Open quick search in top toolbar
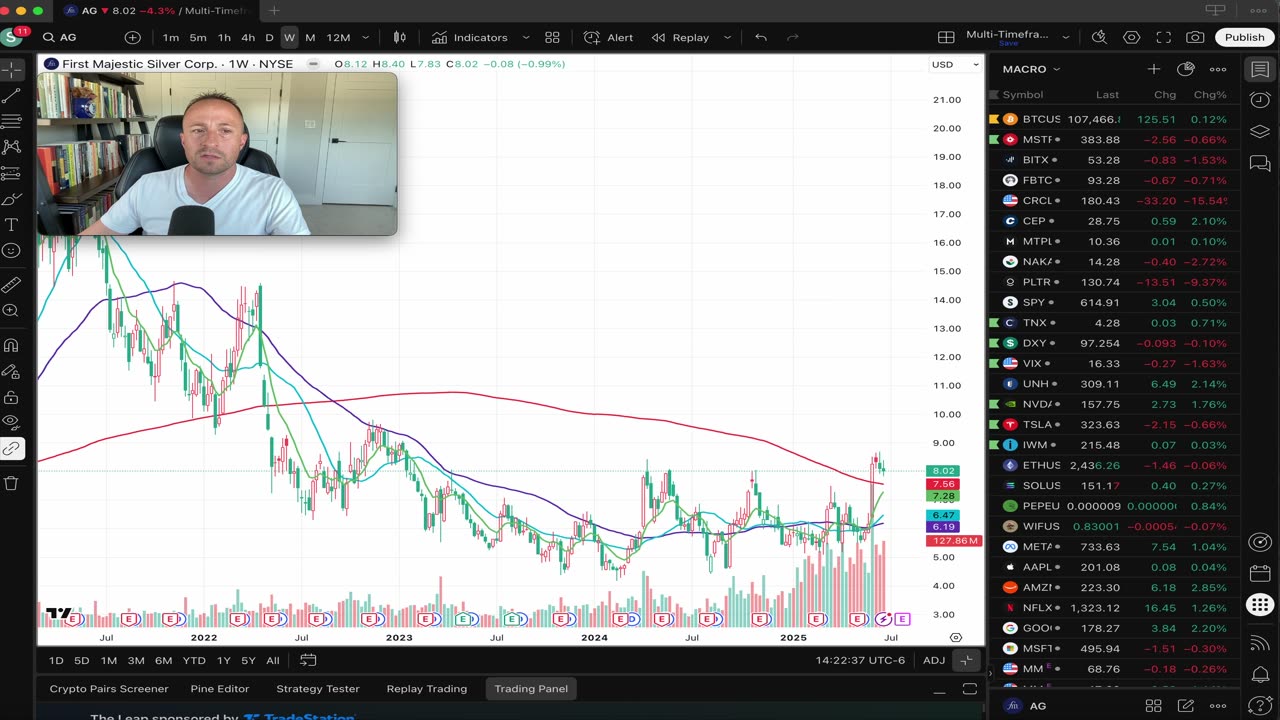This screenshot has height=720, width=1280. point(1099,38)
